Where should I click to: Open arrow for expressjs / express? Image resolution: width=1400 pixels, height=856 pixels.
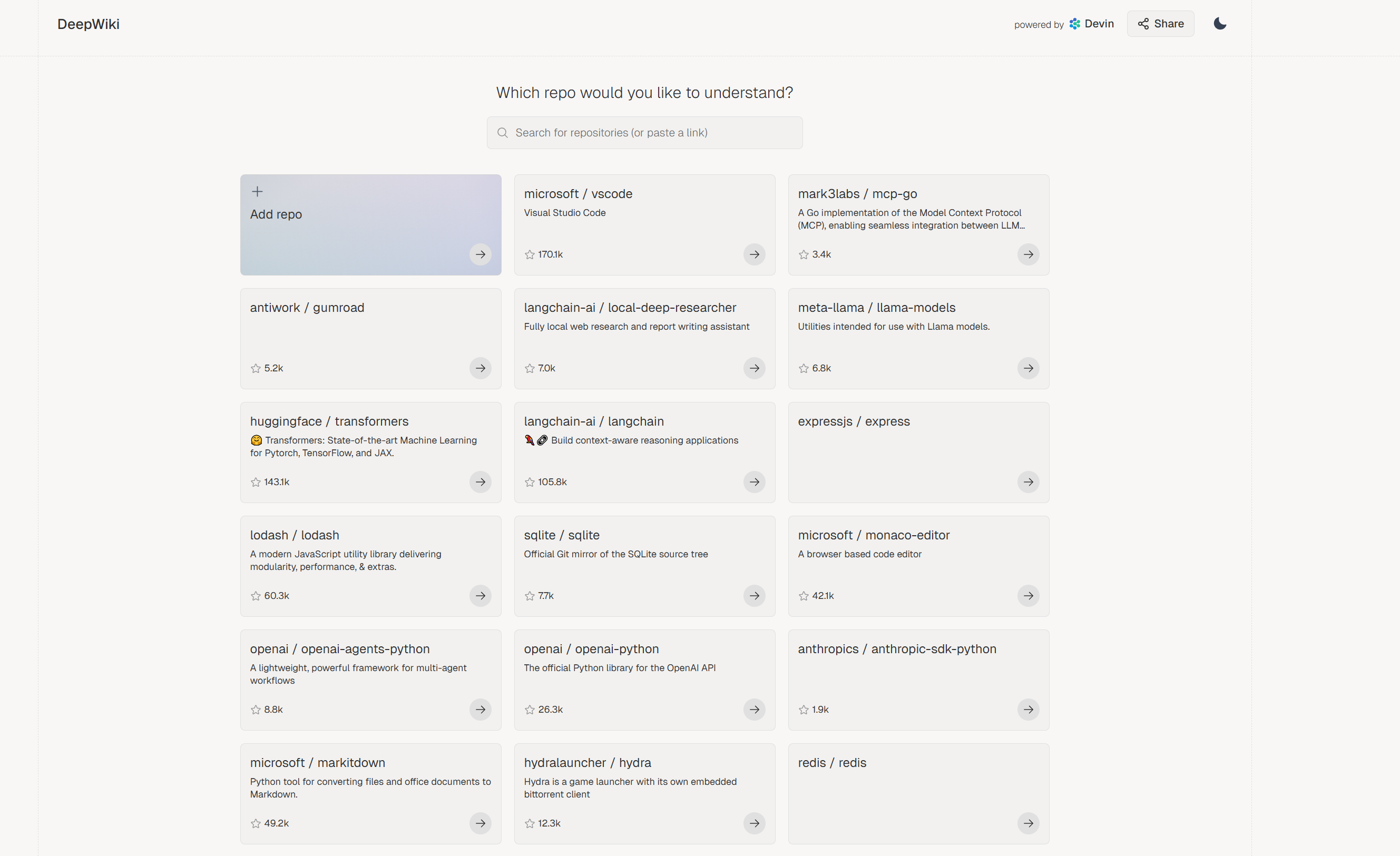click(1028, 481)
